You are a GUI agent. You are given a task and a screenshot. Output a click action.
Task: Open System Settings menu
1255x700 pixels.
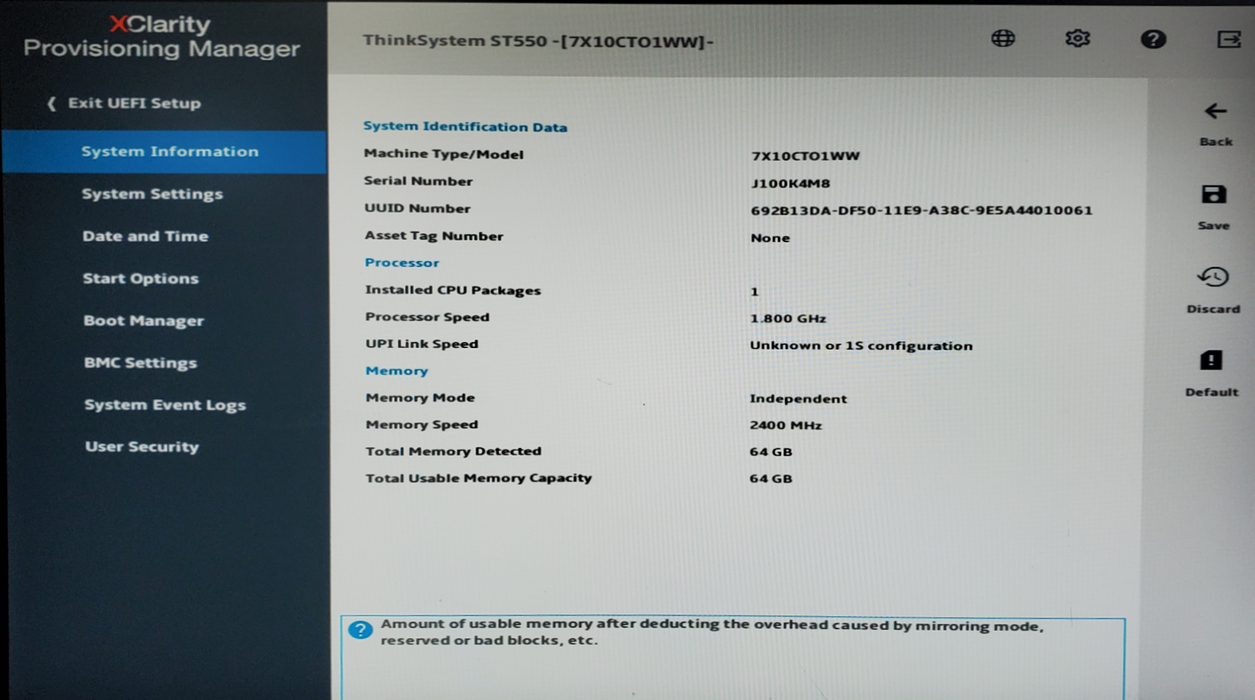152,194
